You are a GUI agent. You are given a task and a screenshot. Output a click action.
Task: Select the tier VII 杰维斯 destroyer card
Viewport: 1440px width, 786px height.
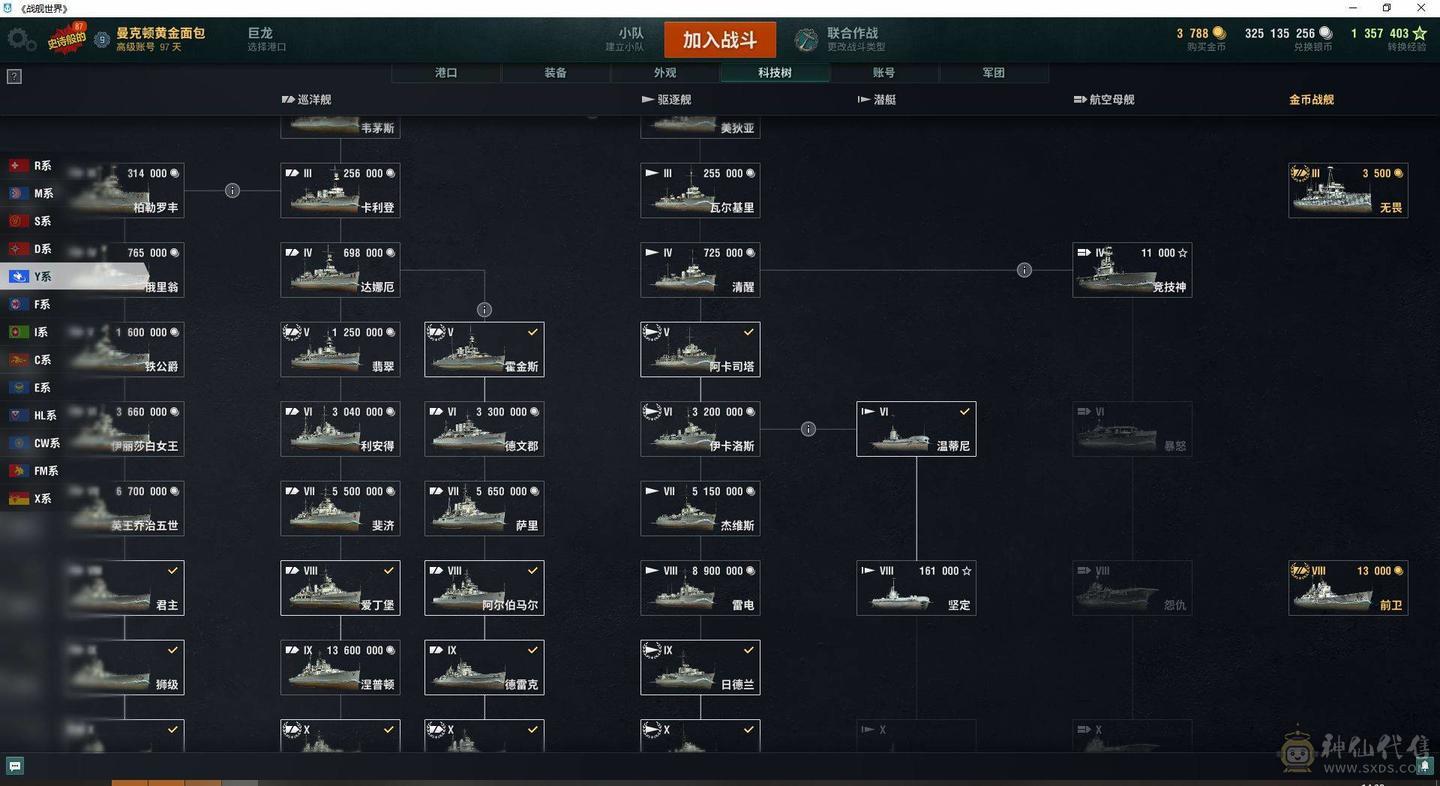(x=700, y=508)
